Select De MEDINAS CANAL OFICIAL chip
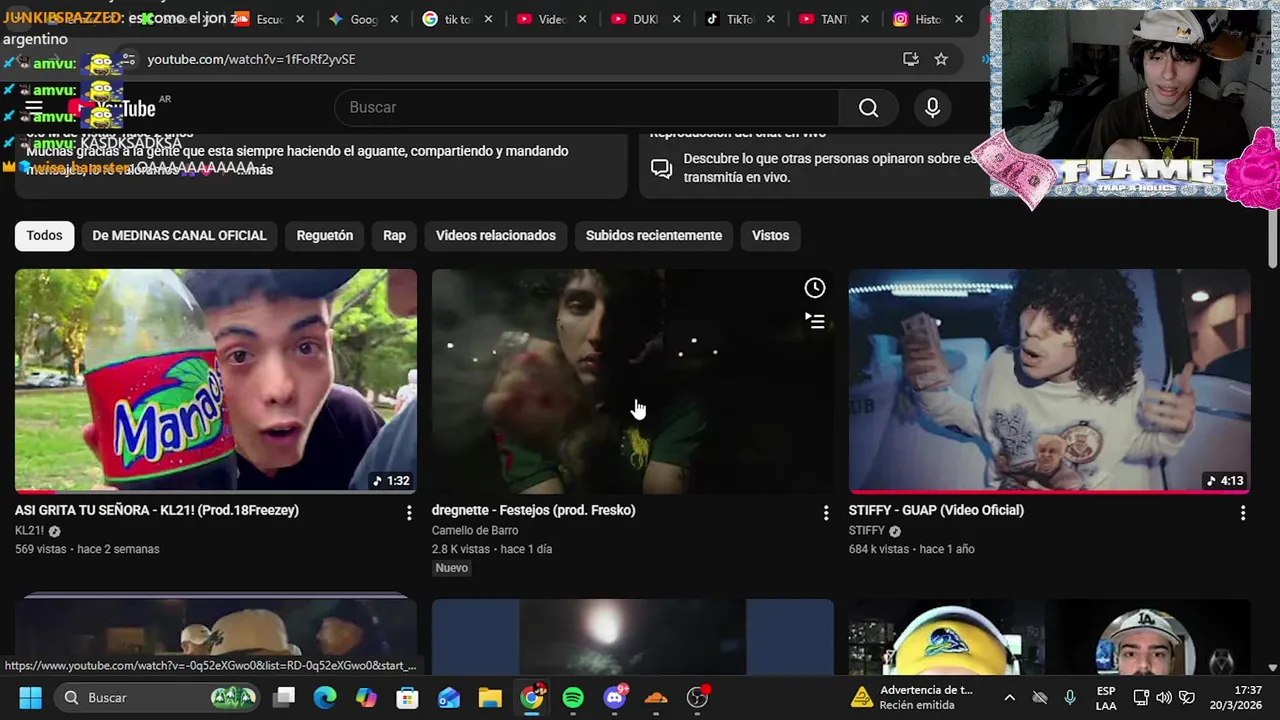The width and height of the screenshot is (1280, 720). coord(179,236)
